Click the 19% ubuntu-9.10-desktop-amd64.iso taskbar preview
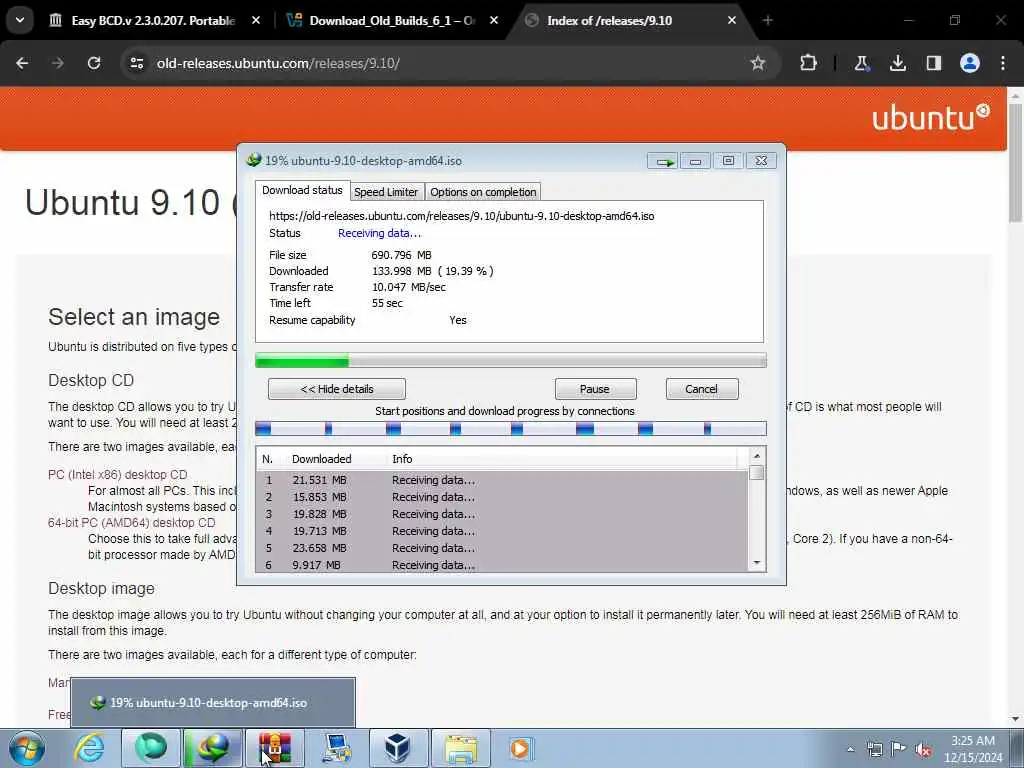Screen dimensions: 1024x768 (x=213, y=703)
